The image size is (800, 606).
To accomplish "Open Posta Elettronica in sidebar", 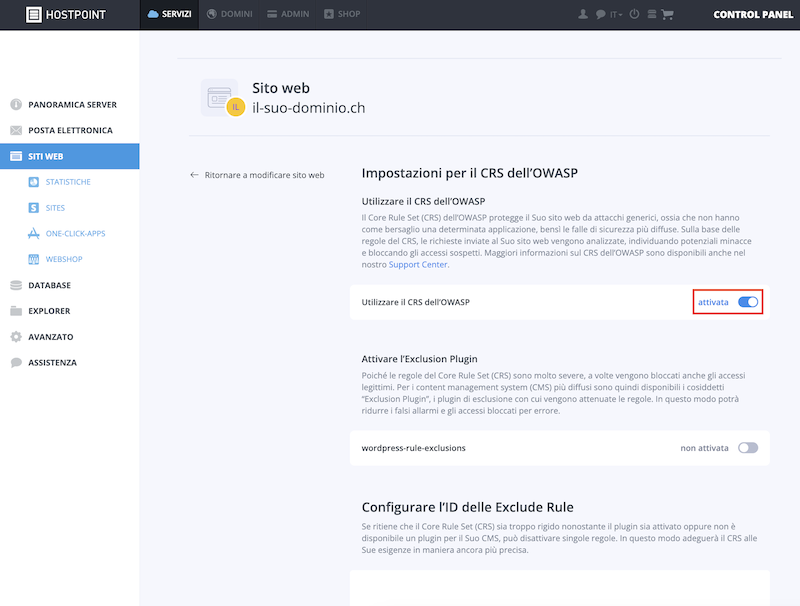I will (x=69, y=131).
